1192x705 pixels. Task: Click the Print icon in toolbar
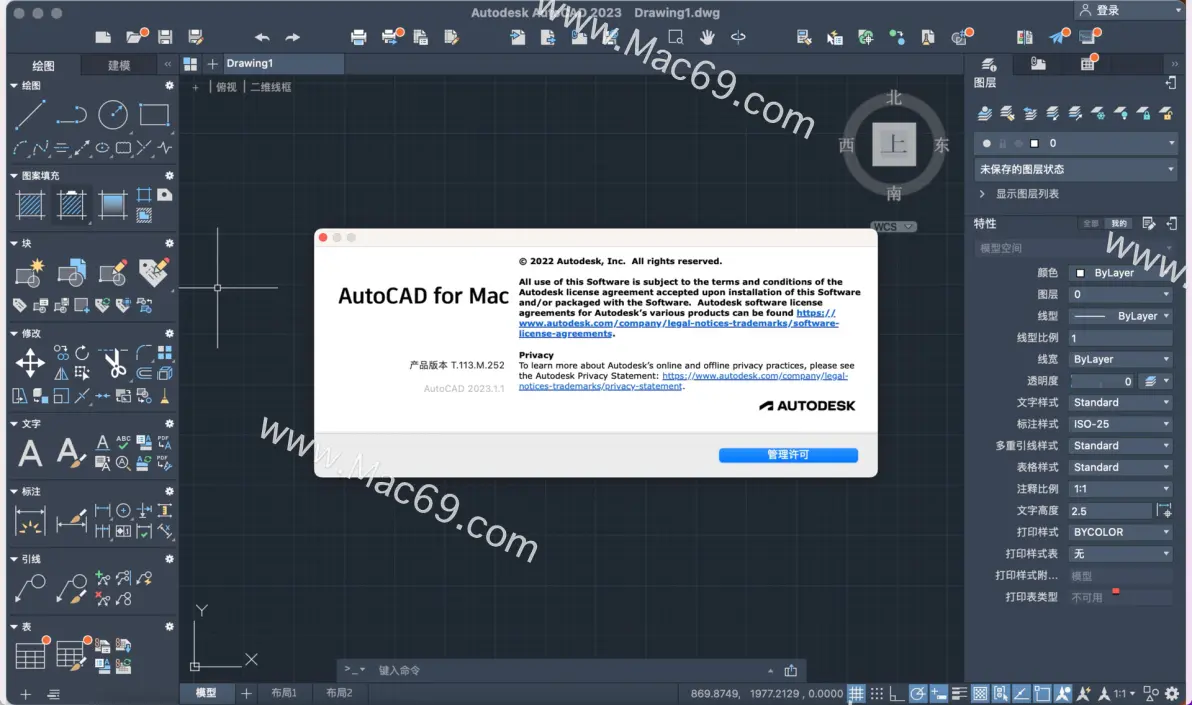tap(359, 37)
